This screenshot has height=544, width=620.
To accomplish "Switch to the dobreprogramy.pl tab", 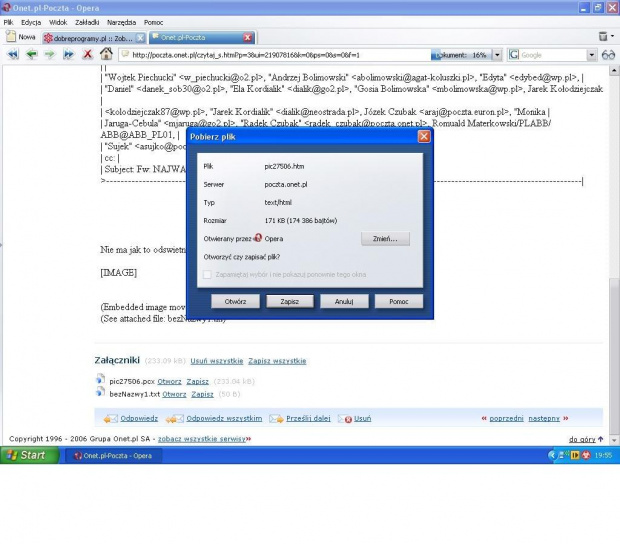I will (94, 38).
